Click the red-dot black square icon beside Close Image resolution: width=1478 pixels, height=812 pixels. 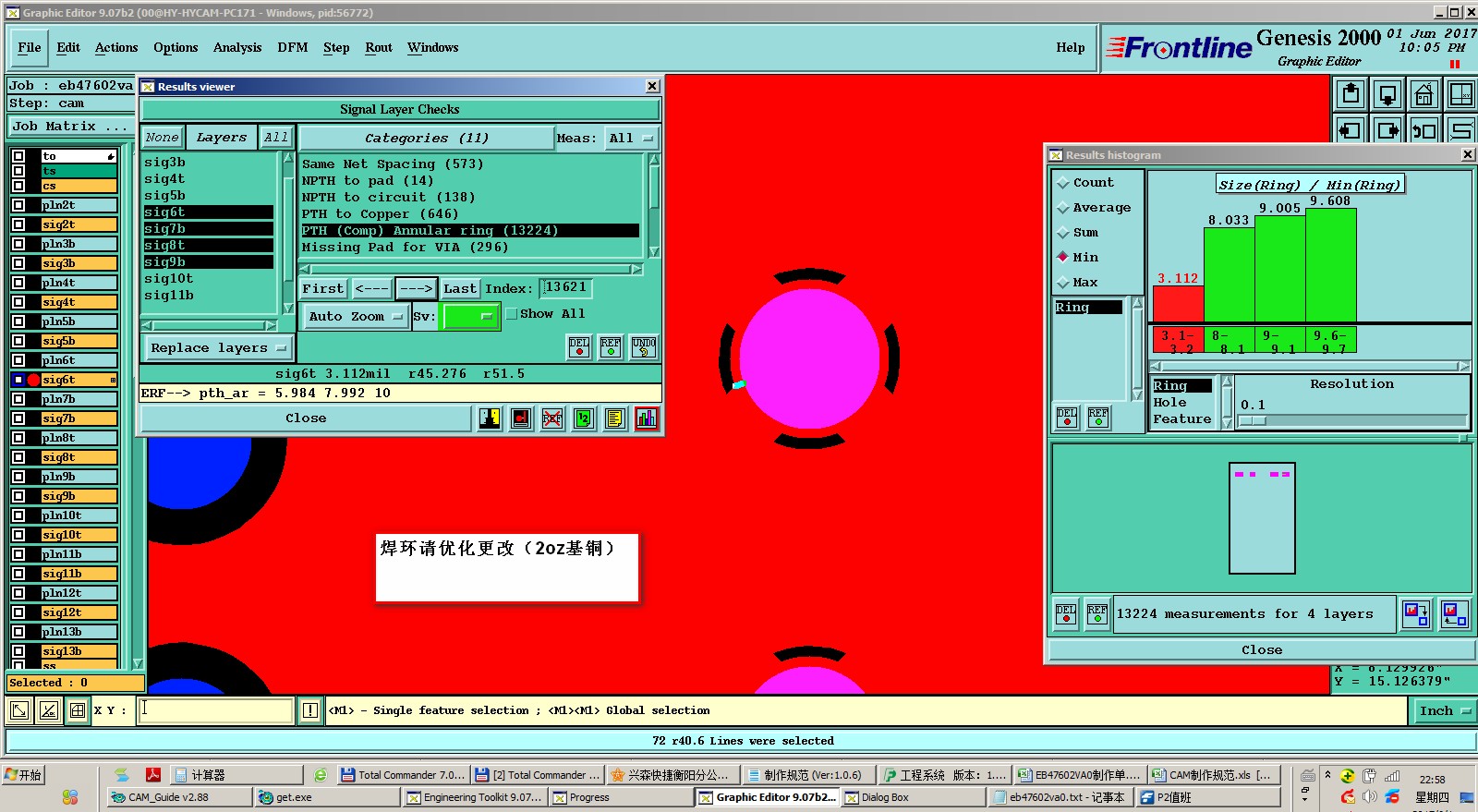pos(521,418)
